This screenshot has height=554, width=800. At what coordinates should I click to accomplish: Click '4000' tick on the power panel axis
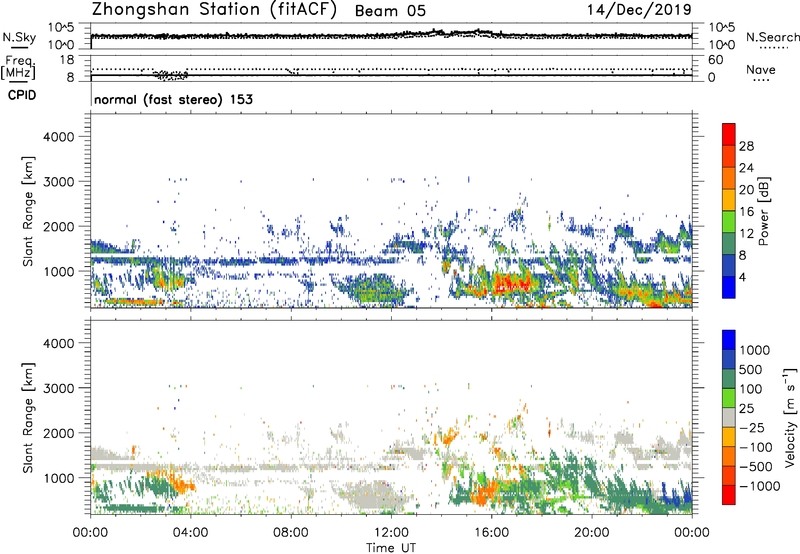(x=58, y=137)
